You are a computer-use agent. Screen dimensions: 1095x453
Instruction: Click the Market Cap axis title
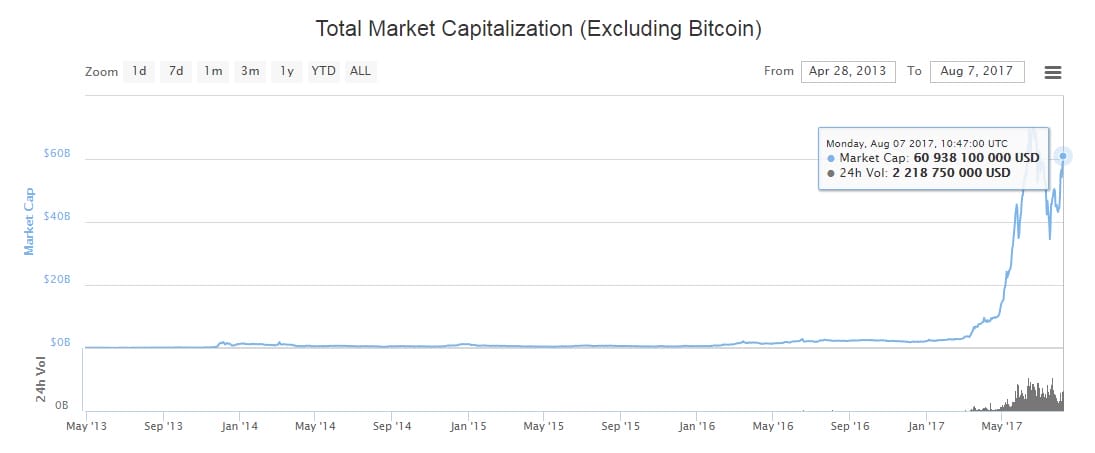pos(29,221)
